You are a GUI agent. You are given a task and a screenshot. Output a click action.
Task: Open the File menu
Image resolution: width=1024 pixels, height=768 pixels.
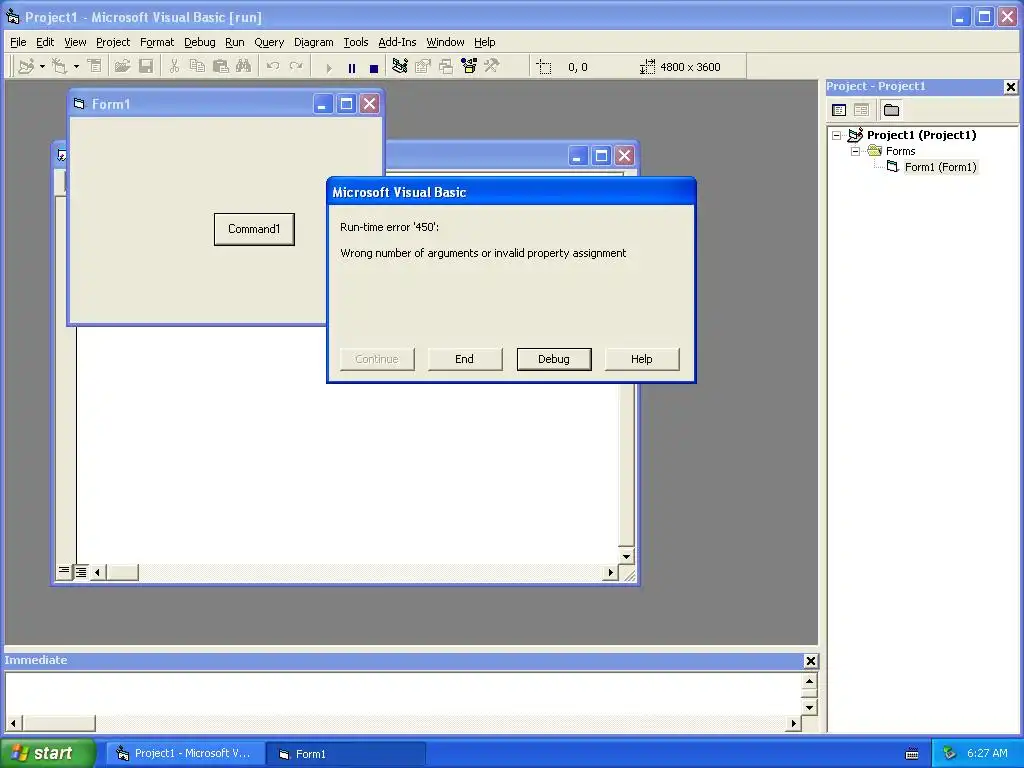[18, 42]
